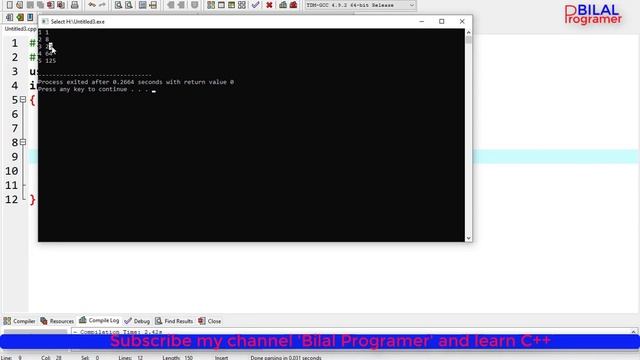640x360 pixels.
Task: Open the Find Results tab
Action: tap(174, 321)
